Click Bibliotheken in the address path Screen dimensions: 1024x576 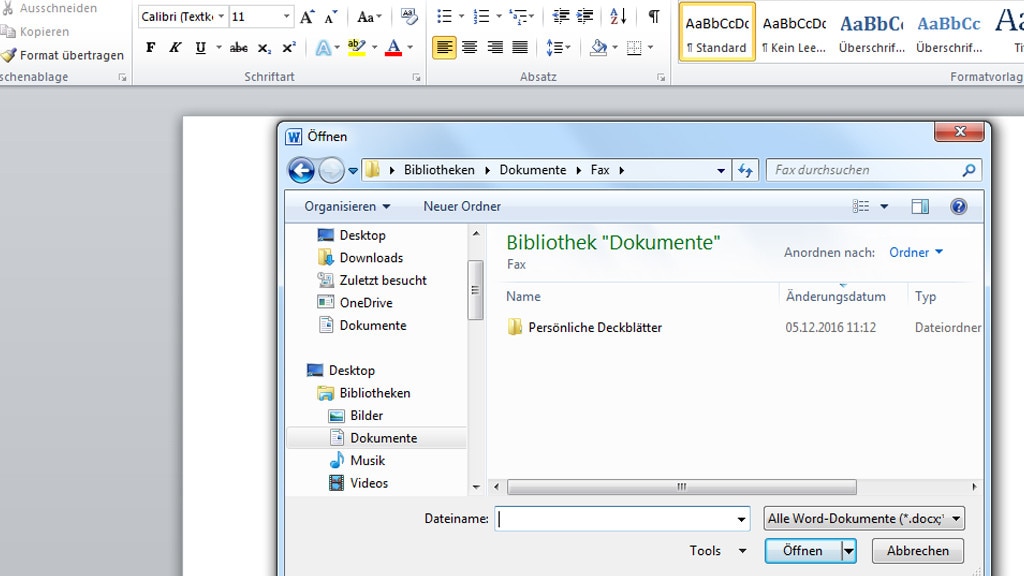[439, 170]
